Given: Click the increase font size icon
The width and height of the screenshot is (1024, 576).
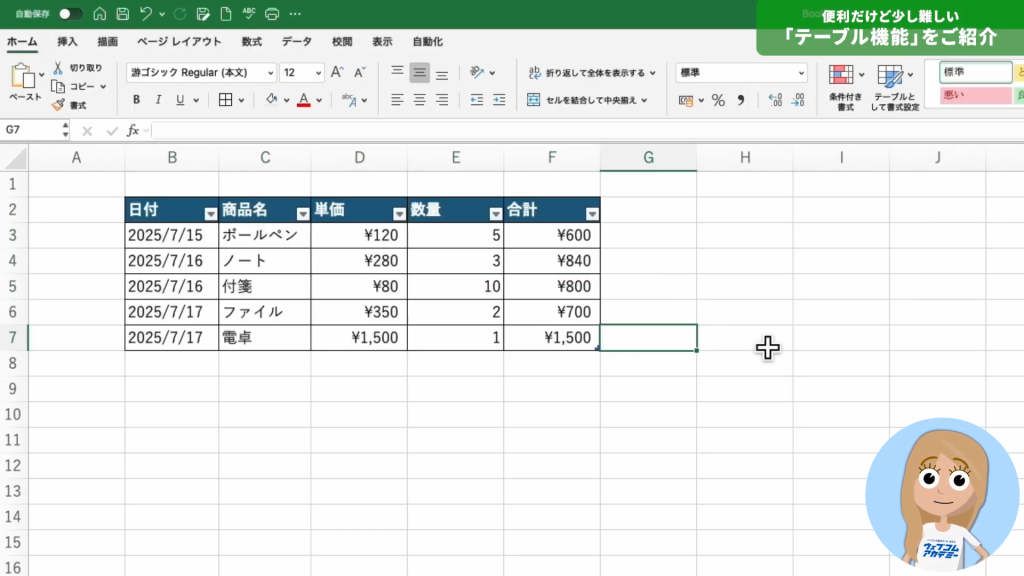Looking at the screenshot, I should click(x=337, y=73).
